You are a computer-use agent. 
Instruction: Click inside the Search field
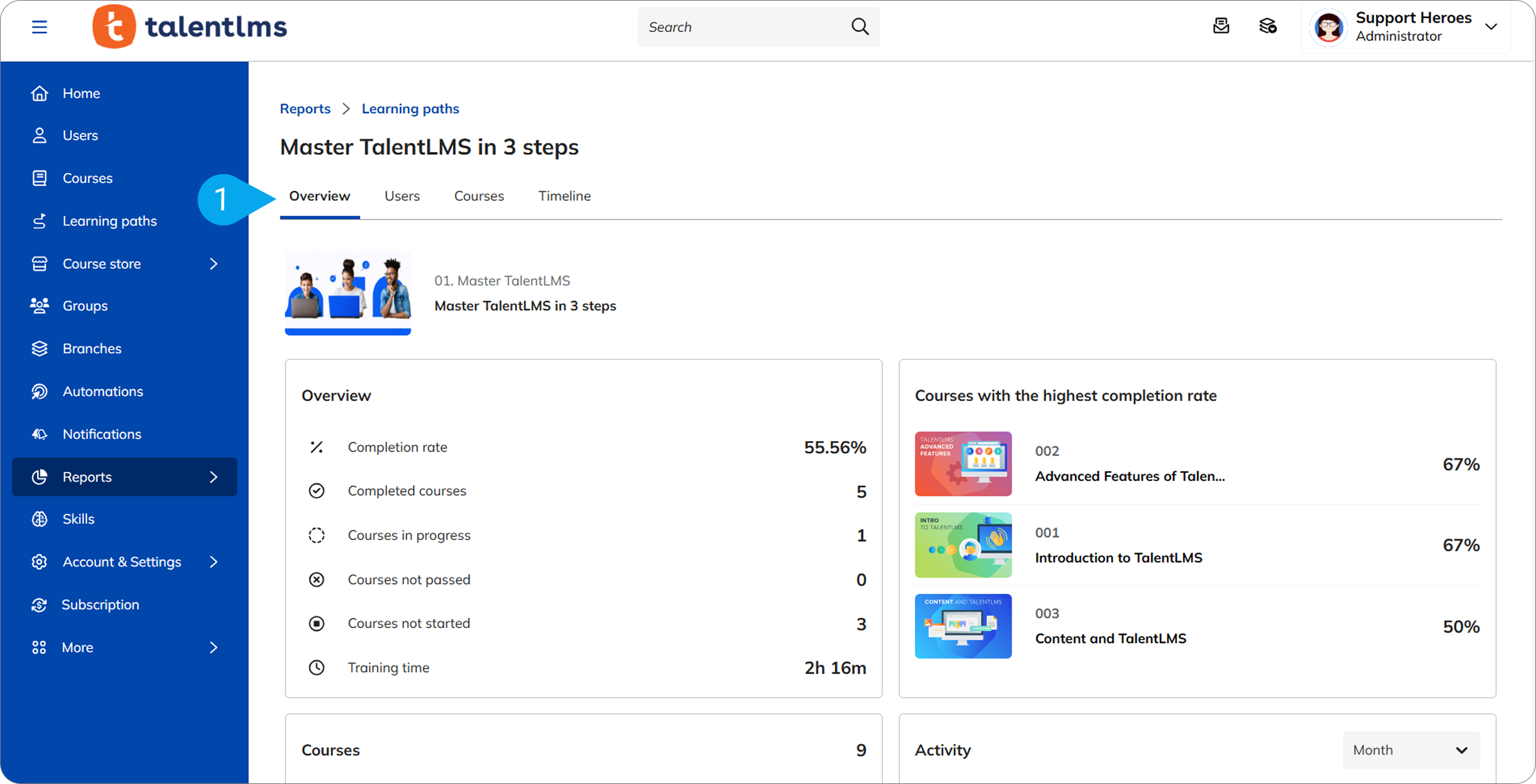pyautogui.click(x=741, y=27)
